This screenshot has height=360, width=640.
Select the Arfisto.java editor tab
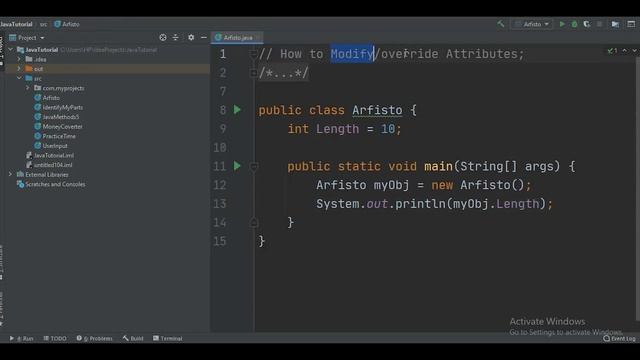pos(237,38)
